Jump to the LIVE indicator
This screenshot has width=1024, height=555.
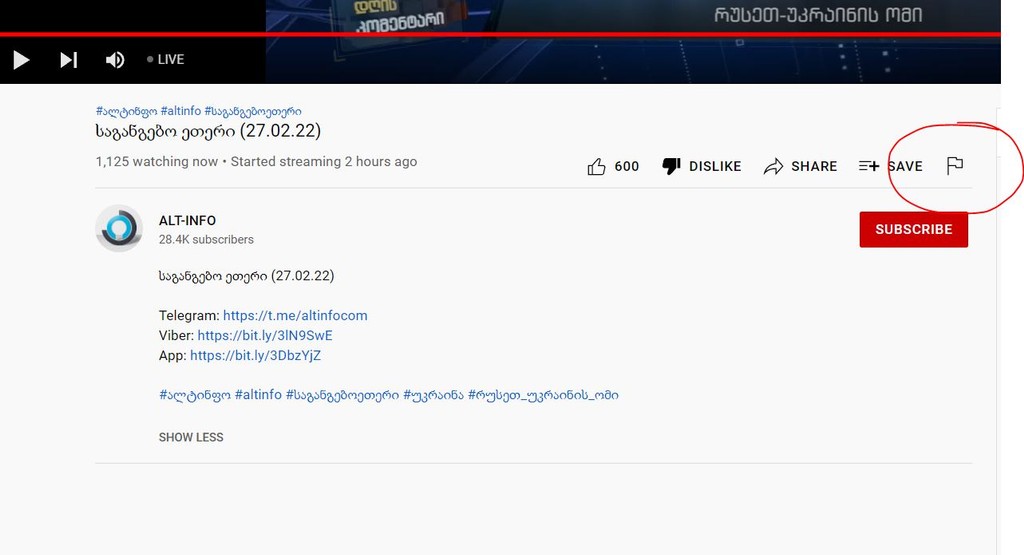tap(165, 59)
